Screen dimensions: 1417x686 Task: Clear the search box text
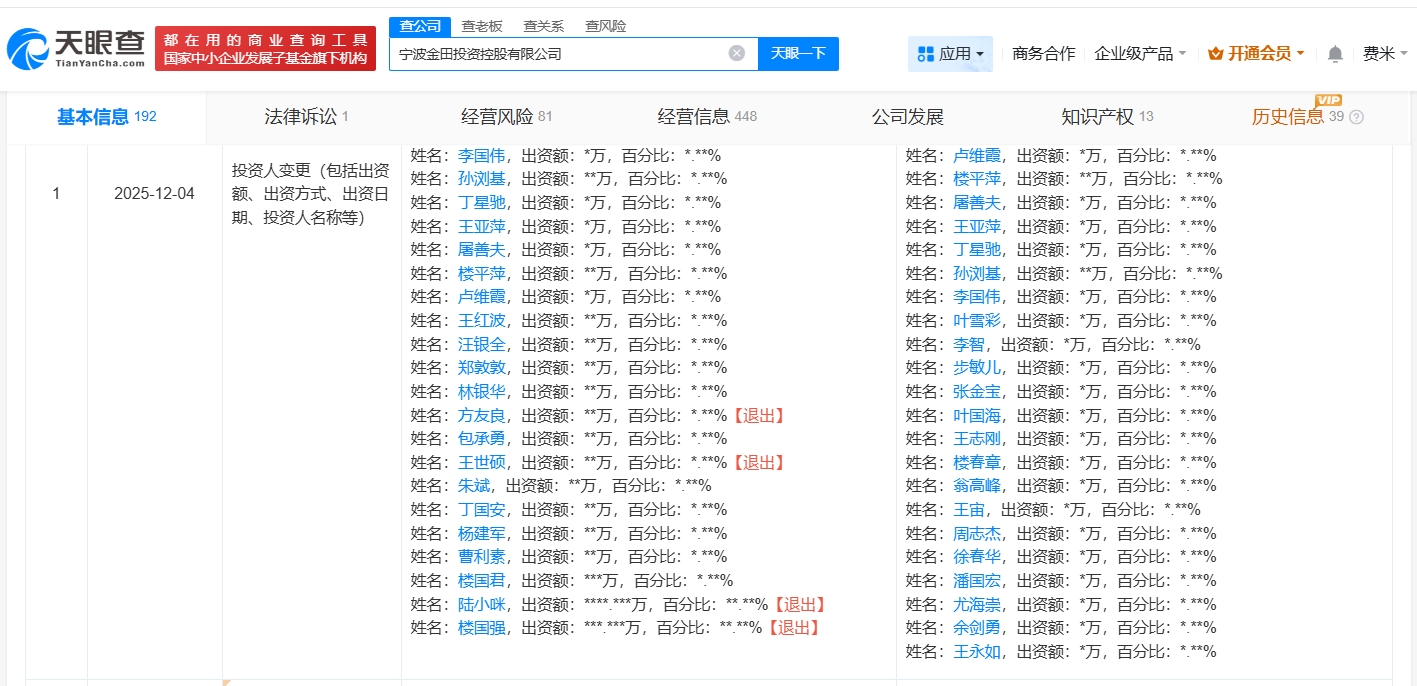click(736, 54)
